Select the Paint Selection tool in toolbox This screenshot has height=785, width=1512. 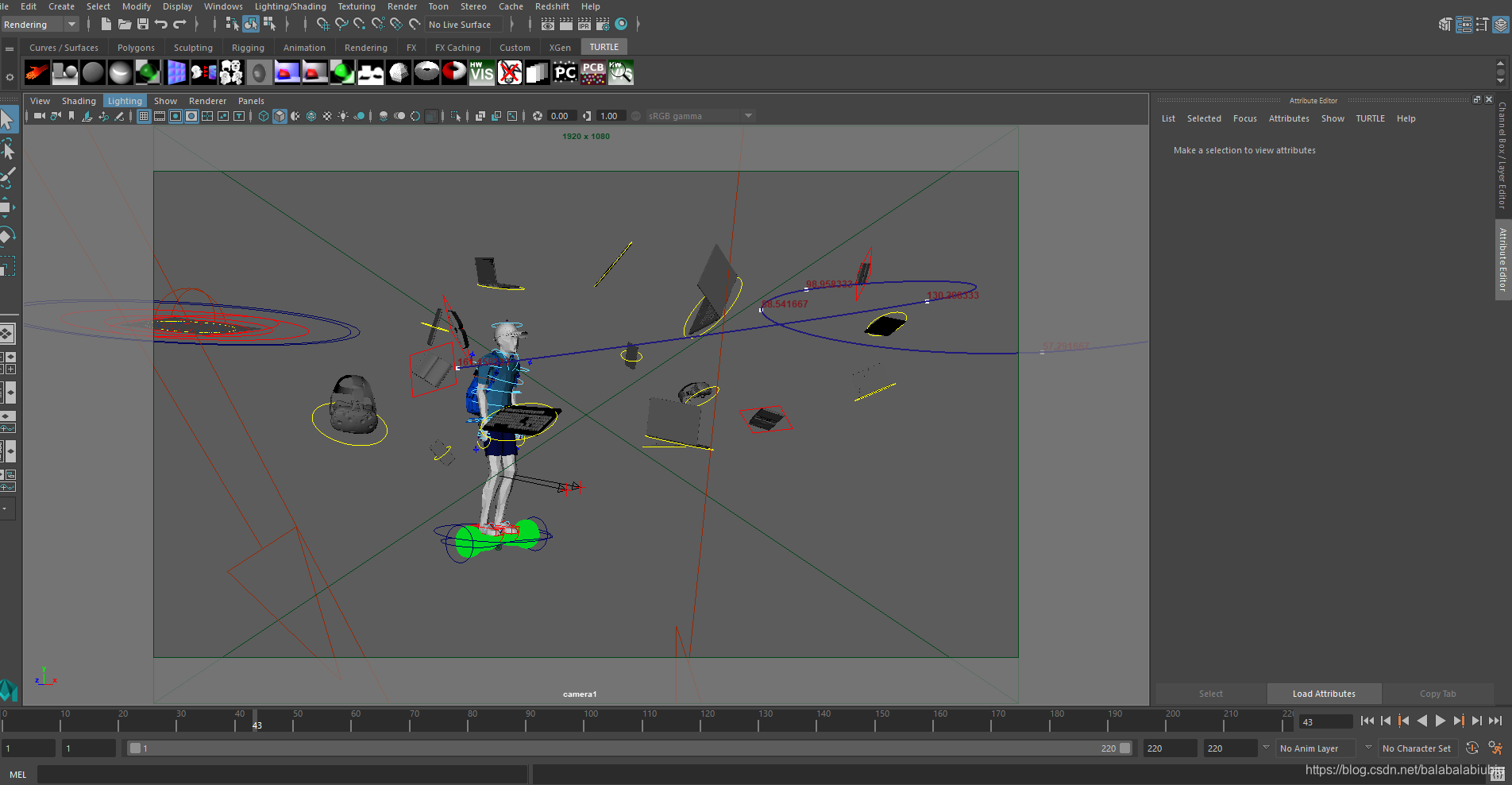(x=8, y=176)
